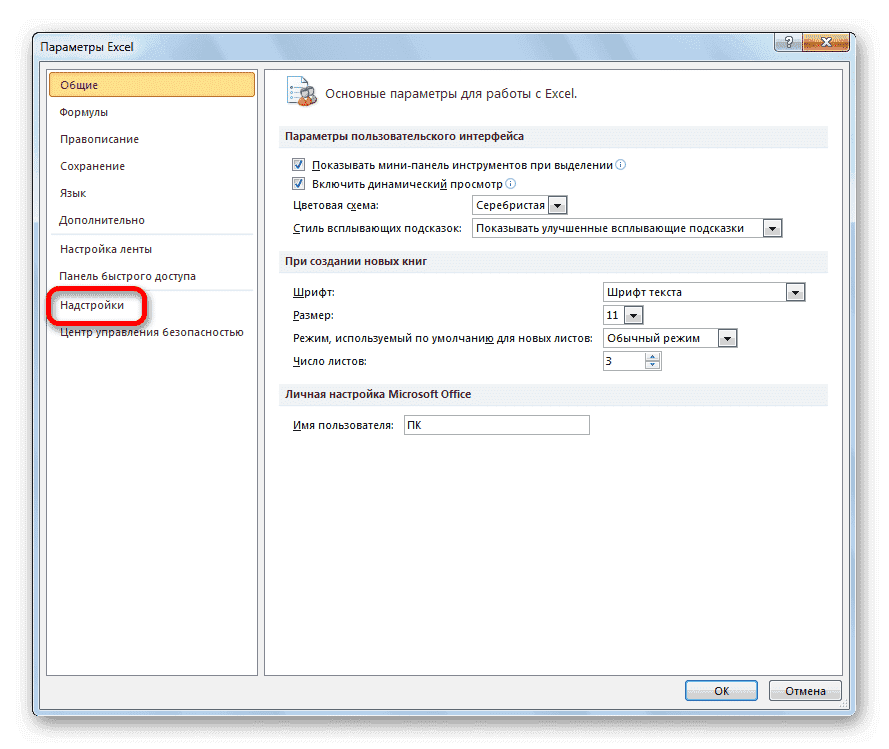Confirm changes with the OK button
This screenshot has width=889, height=749.
click(x=721, y=690)
